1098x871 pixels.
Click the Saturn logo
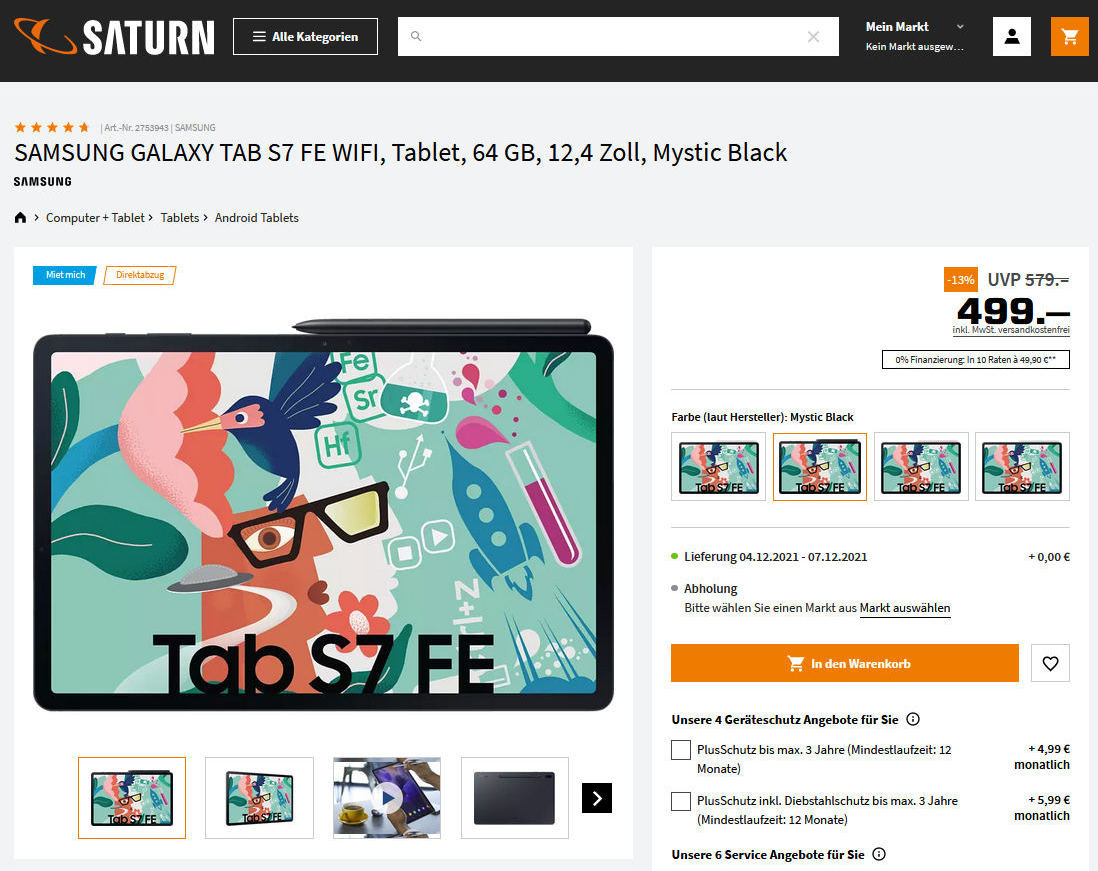(x=114, y=36)
